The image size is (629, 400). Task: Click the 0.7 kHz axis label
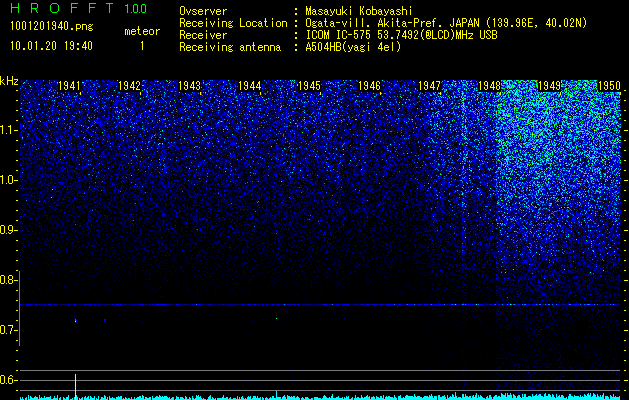[9, 330]
